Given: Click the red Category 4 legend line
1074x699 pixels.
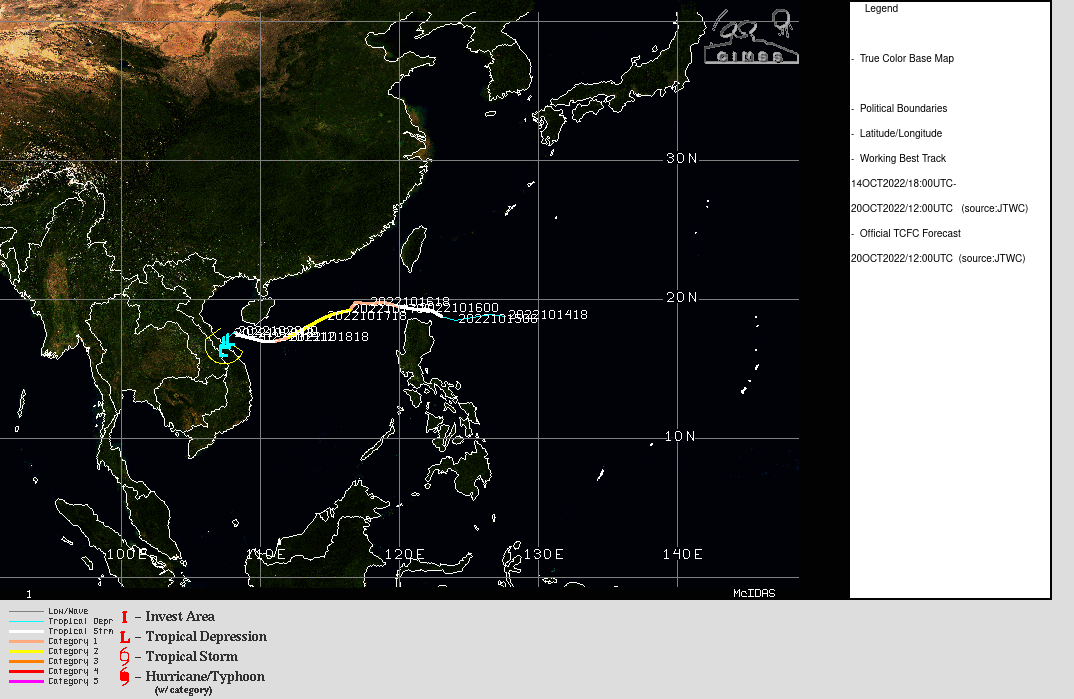Looking at the screenshot, I should (27, 671).
